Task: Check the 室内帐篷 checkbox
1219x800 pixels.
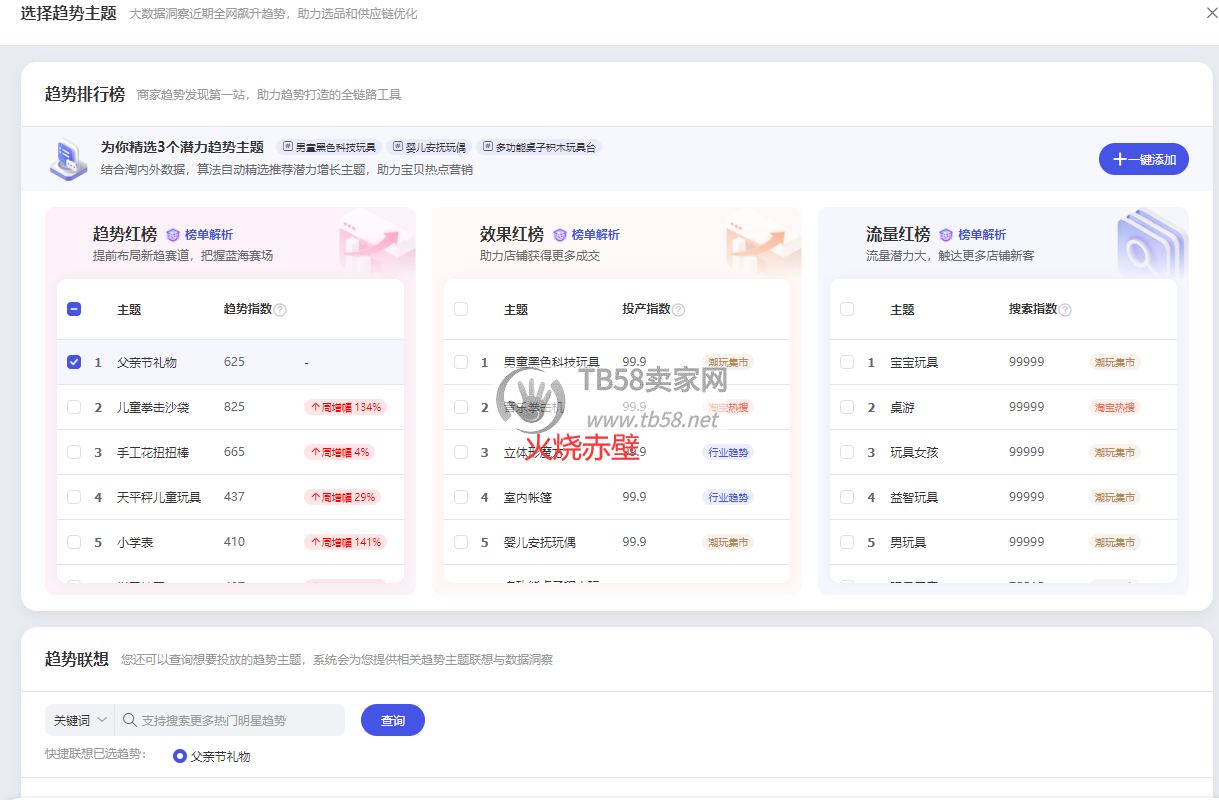Action: point(461,497)
